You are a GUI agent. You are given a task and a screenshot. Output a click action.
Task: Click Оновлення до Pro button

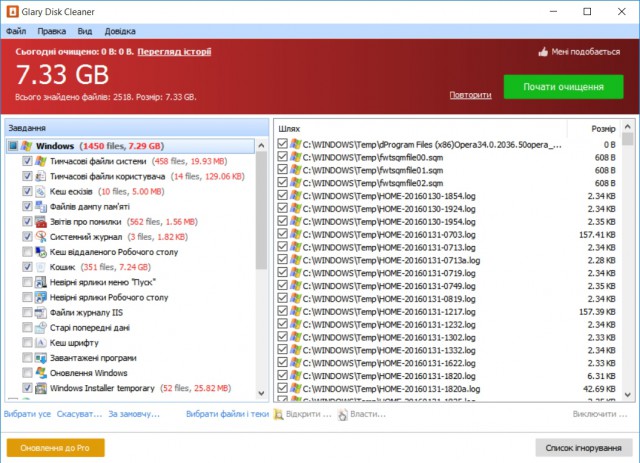55,448
